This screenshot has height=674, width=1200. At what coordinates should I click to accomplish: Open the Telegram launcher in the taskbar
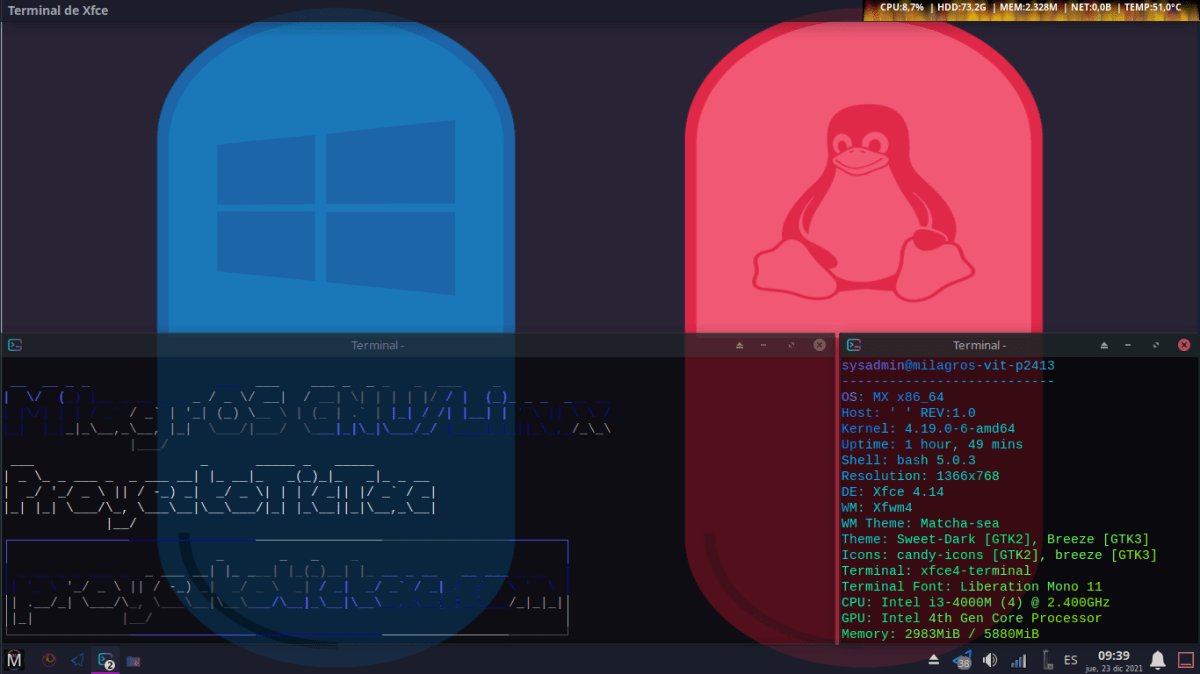pos(77,660)
